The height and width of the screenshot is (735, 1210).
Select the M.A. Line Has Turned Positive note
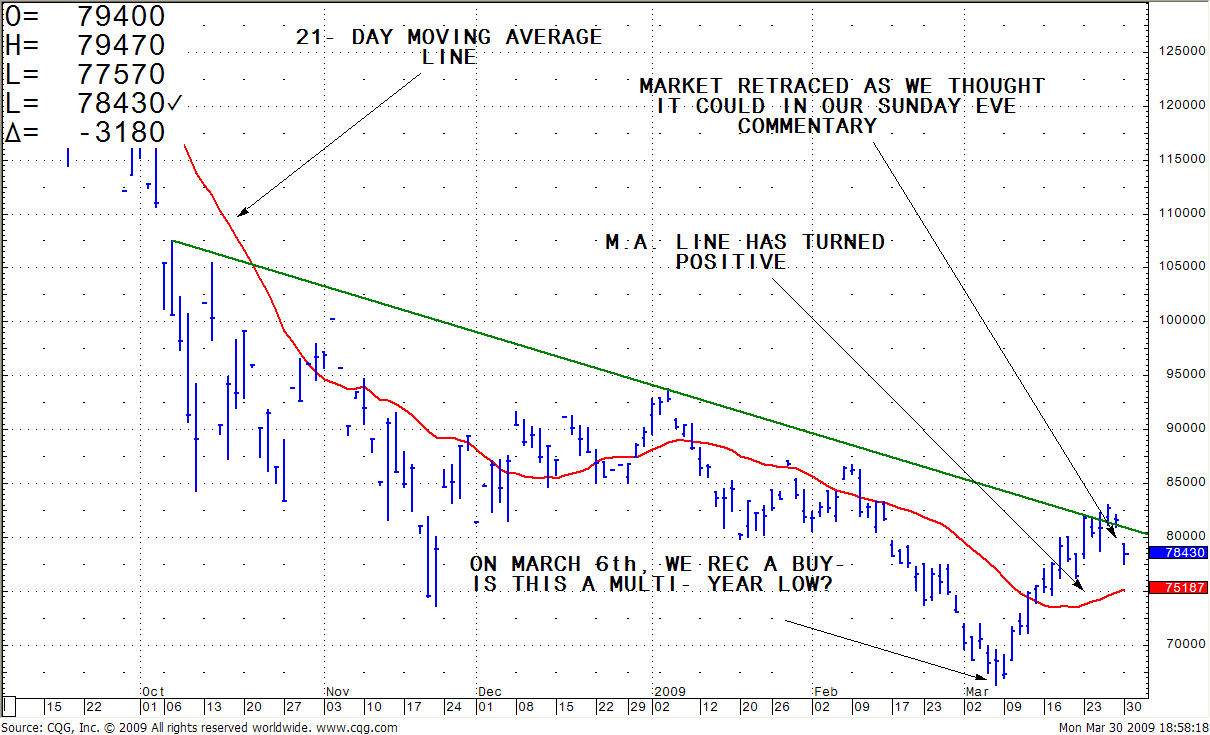[744, 251]
